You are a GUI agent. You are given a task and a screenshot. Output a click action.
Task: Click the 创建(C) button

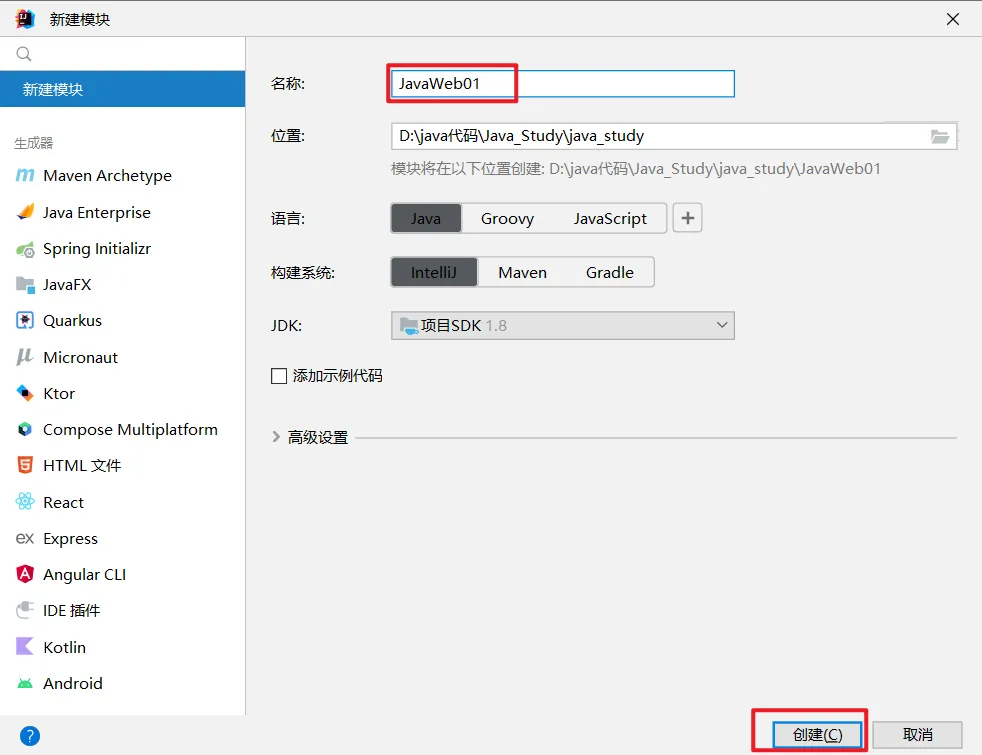coord(817,734)
